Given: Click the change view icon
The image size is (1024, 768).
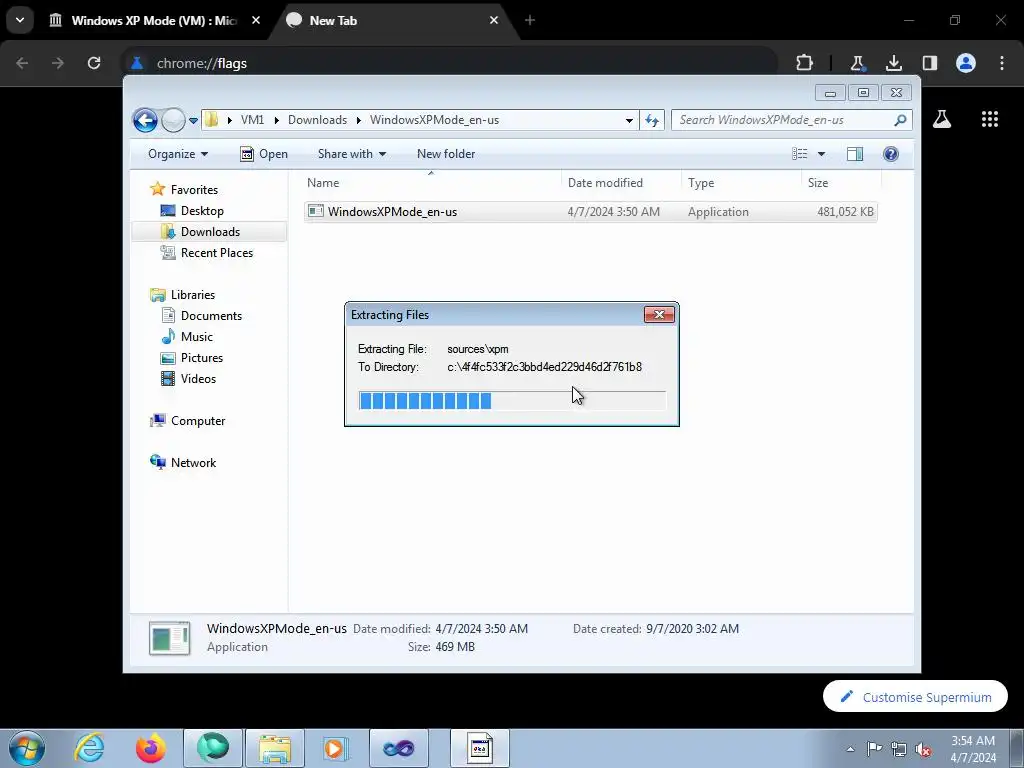Looking at the screenshot, I should tap(800, 154).
